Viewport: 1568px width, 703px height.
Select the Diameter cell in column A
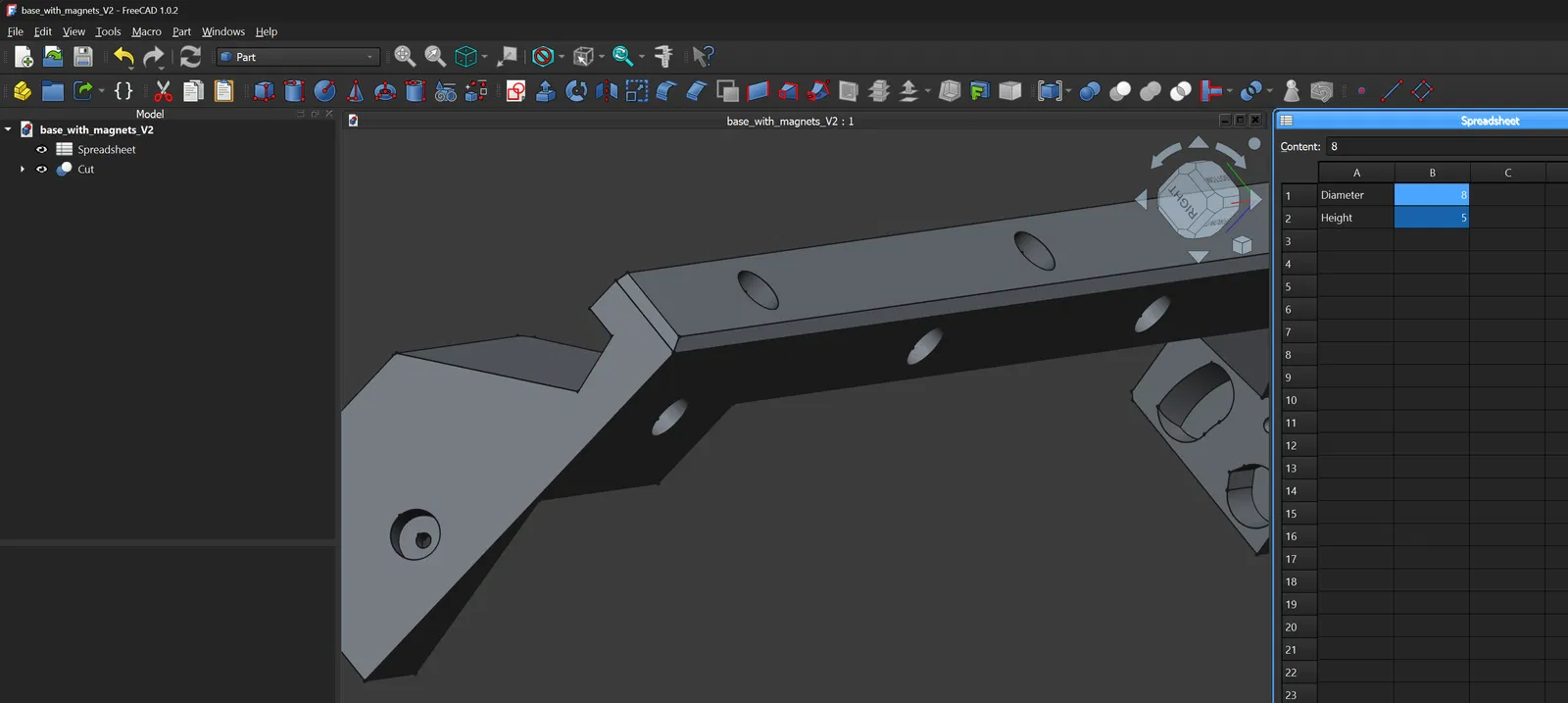(x=1355, y=195)
